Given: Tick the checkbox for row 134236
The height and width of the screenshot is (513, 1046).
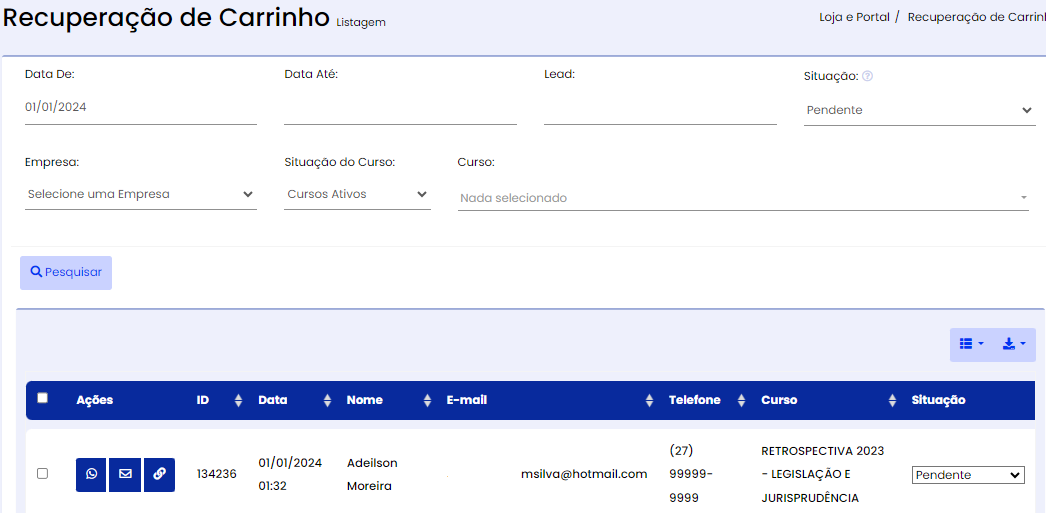Looking at the screenshot, I should point(42,474).
